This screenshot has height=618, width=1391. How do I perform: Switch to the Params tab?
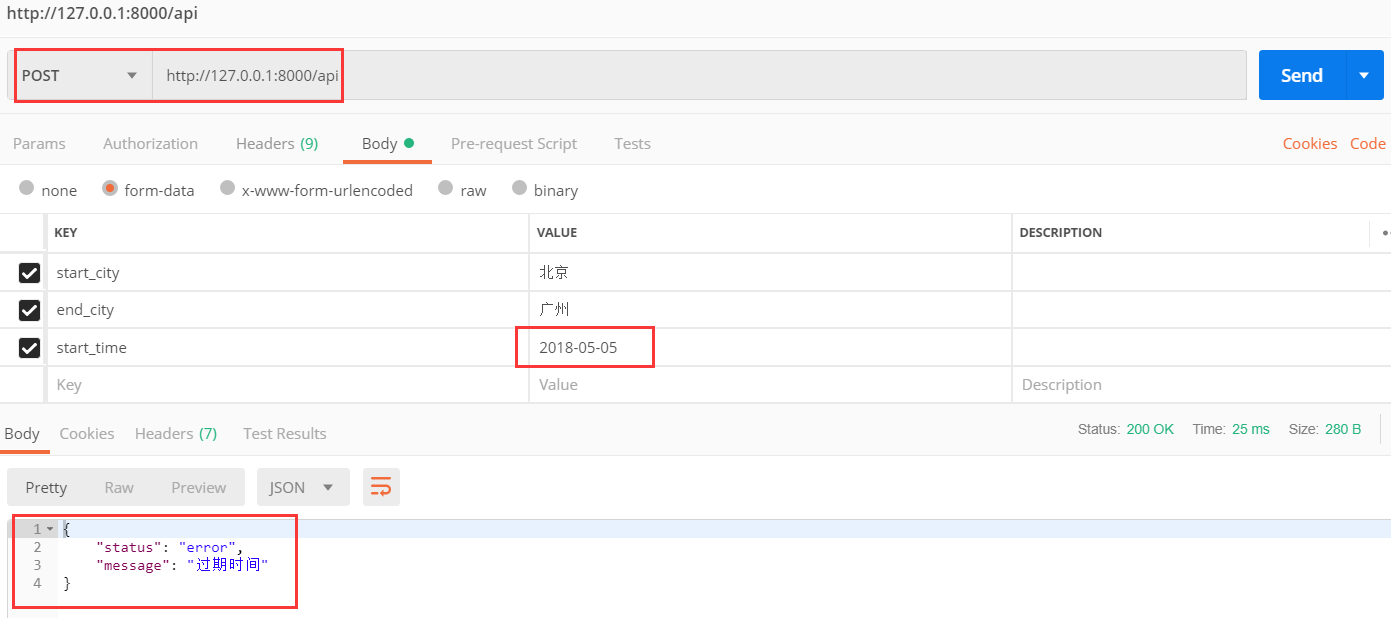tap(39, 143)
